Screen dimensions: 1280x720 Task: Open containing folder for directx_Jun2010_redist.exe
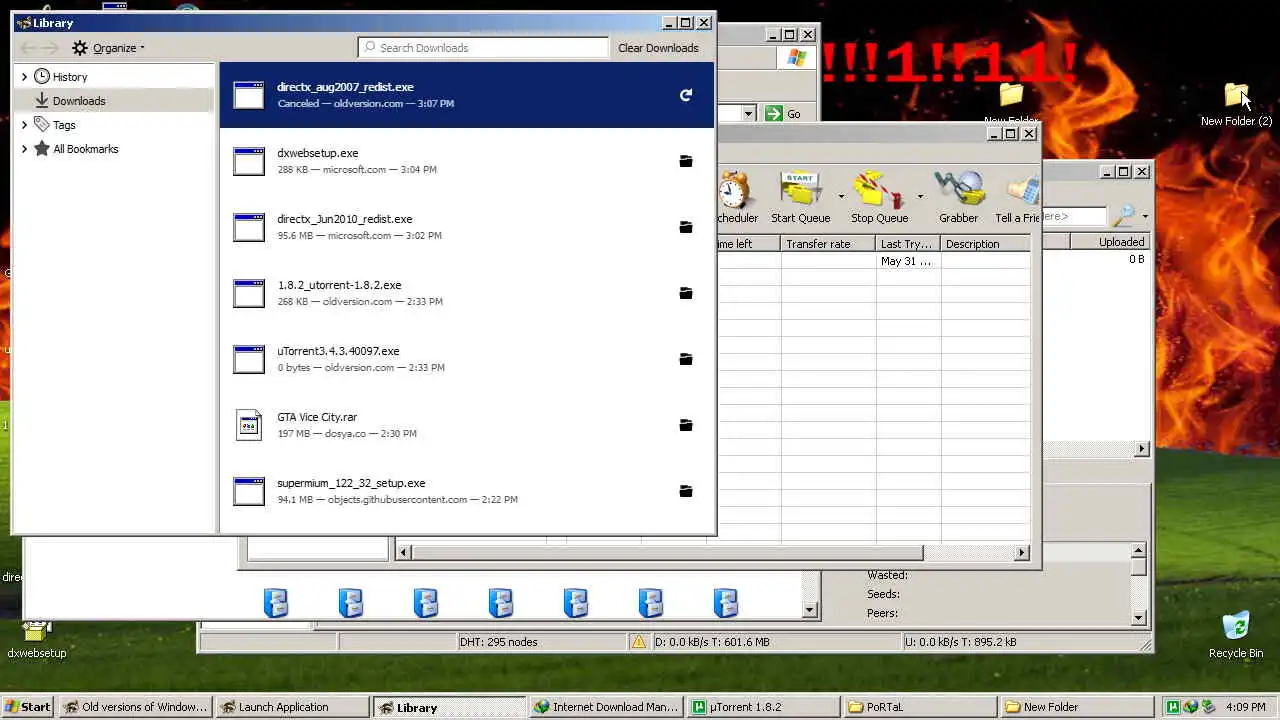coord(686,227)
